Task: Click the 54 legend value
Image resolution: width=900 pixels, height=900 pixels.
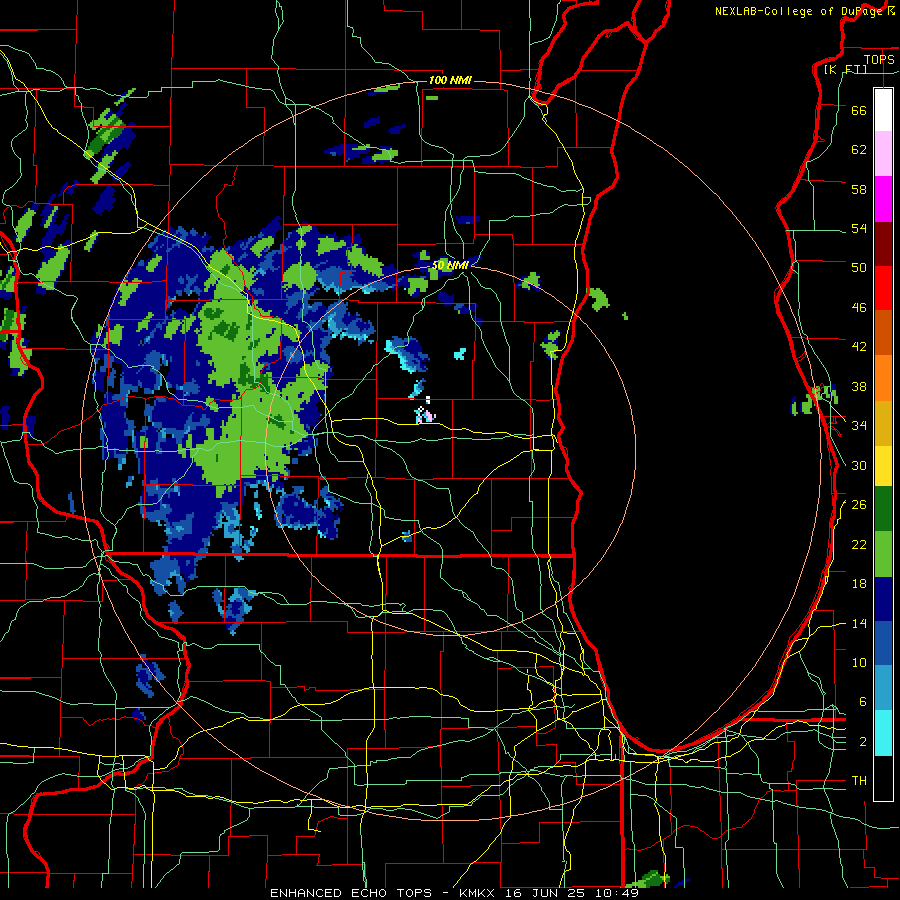Action: click(859, 228)
